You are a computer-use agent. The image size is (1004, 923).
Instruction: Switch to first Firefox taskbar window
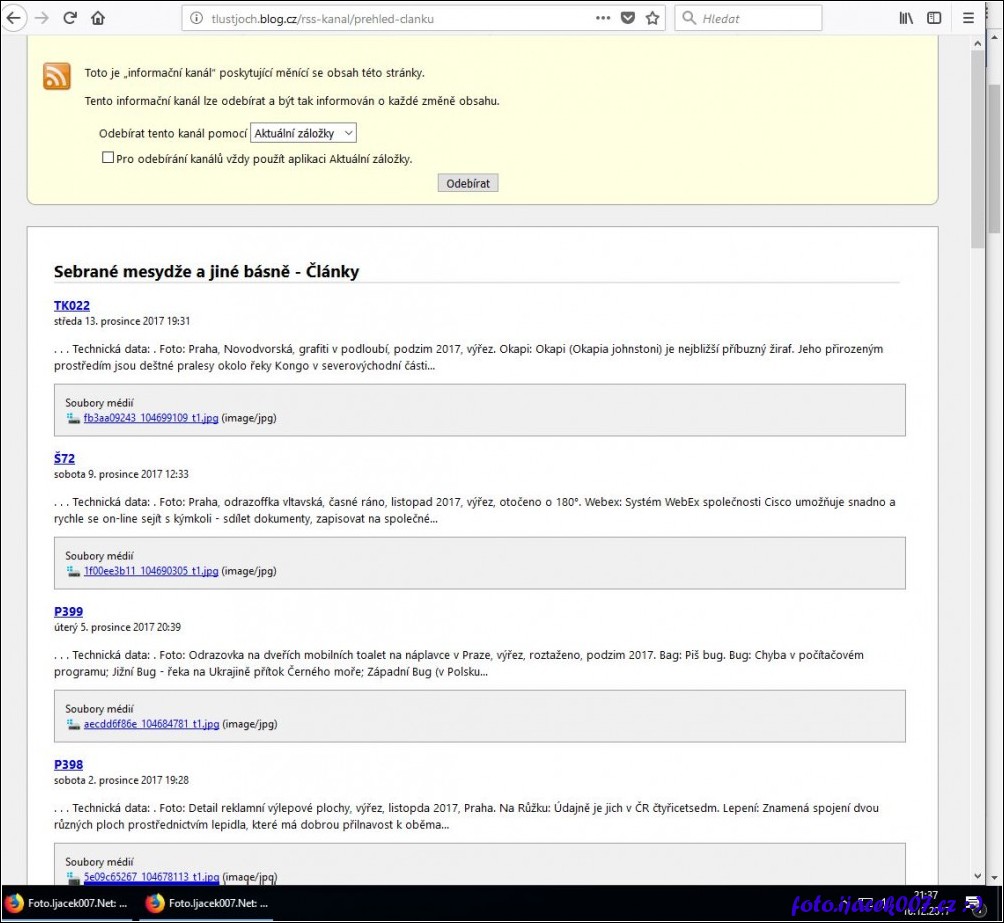tap(66, 904)
